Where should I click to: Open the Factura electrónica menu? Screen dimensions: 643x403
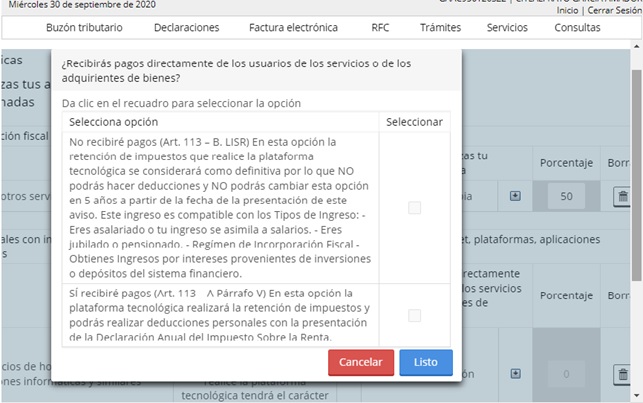click(292, 28)
